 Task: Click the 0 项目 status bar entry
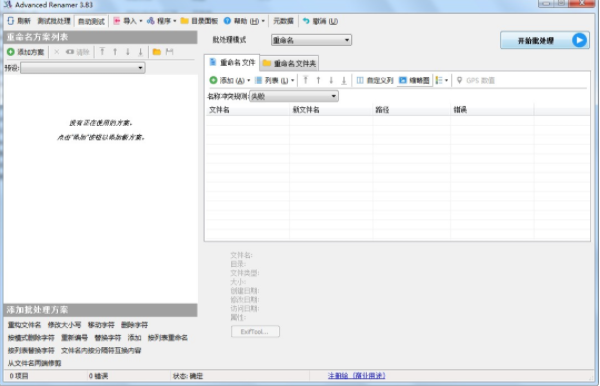coord(19,376)
